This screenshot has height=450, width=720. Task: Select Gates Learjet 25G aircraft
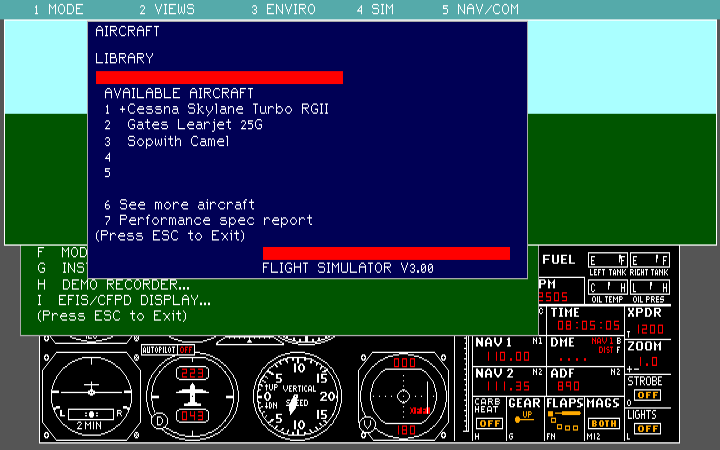click(183, 125)
